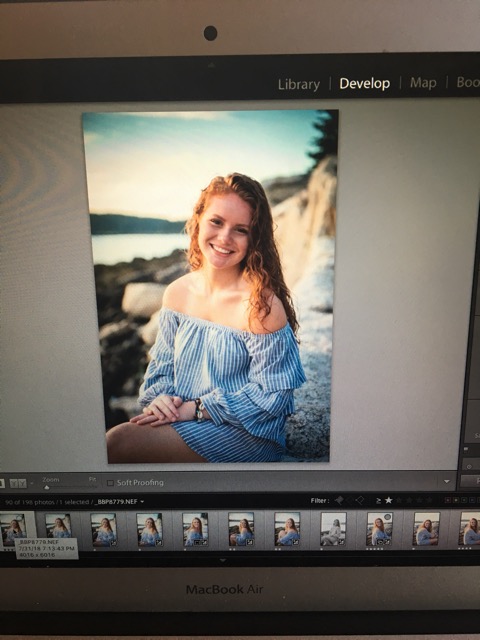Filter by unflagged photos flag icon
The image size is (480, 640).
coord(349,500)
